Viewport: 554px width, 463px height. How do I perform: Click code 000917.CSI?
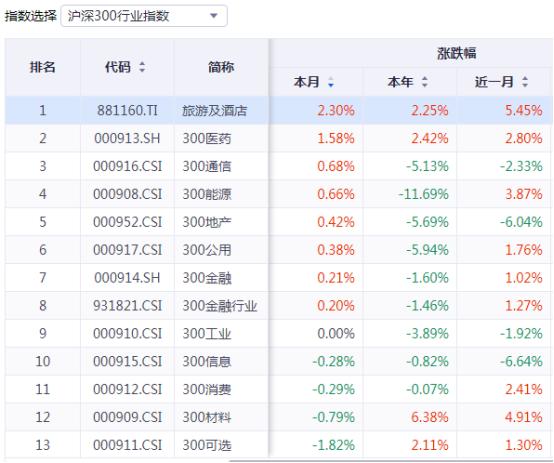point(128,250)
